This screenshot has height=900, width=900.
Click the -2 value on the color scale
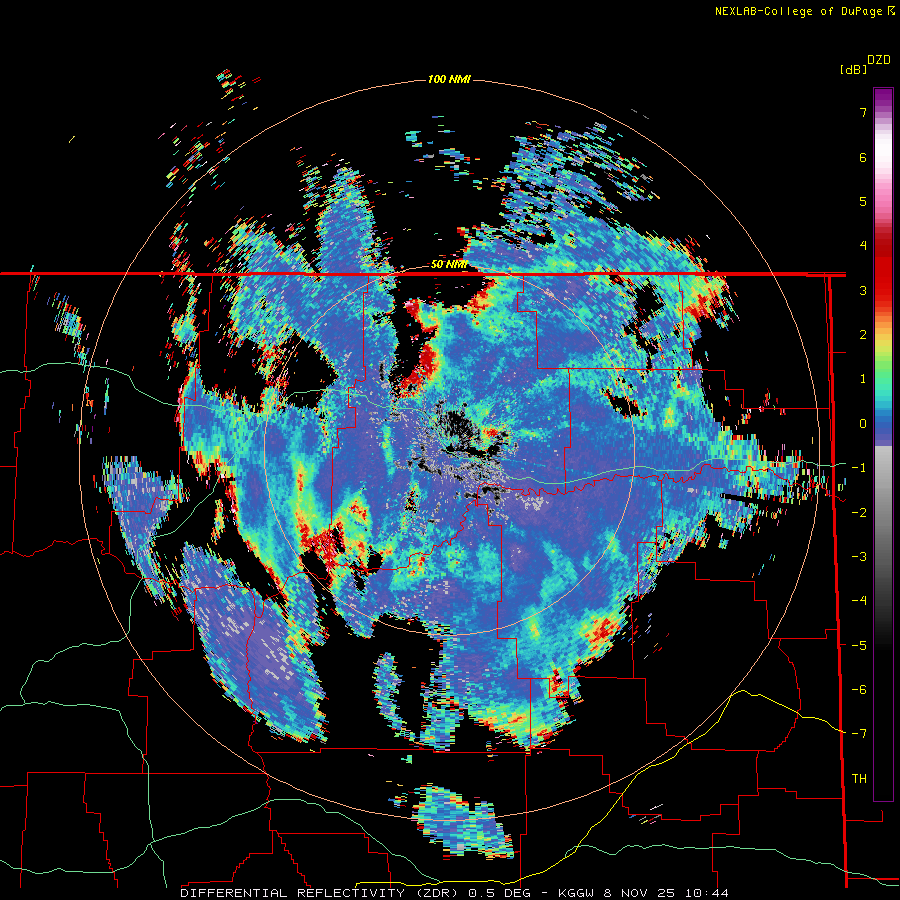click(859, 513)
